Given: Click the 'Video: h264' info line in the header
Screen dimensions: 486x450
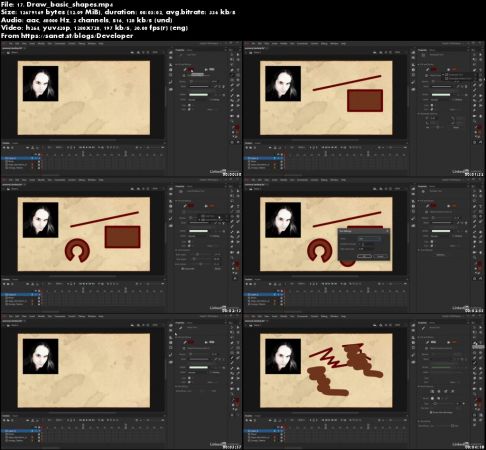Looking at the screenshot, I should point(94,28).
